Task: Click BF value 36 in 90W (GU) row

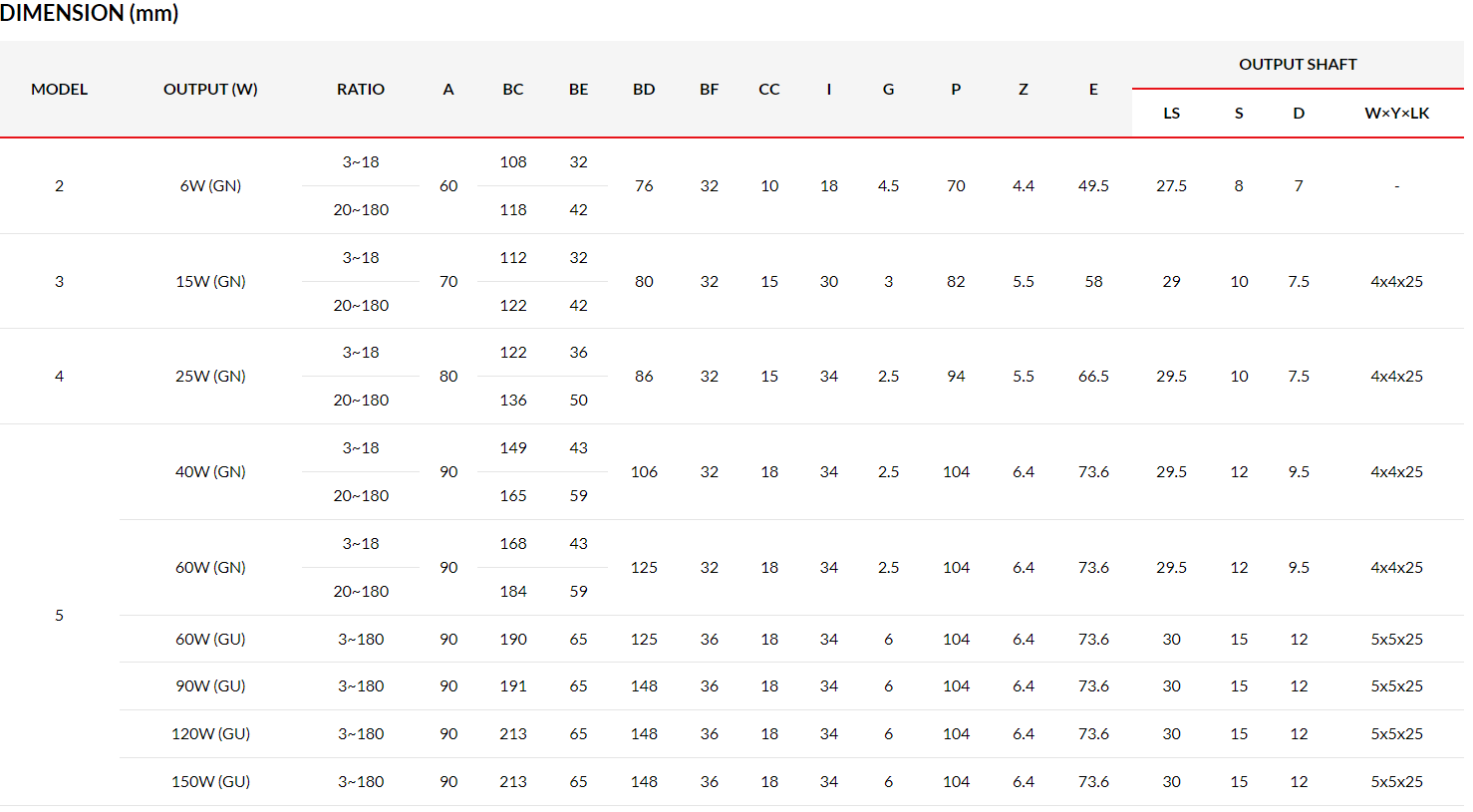Action: tap(709, 685)
